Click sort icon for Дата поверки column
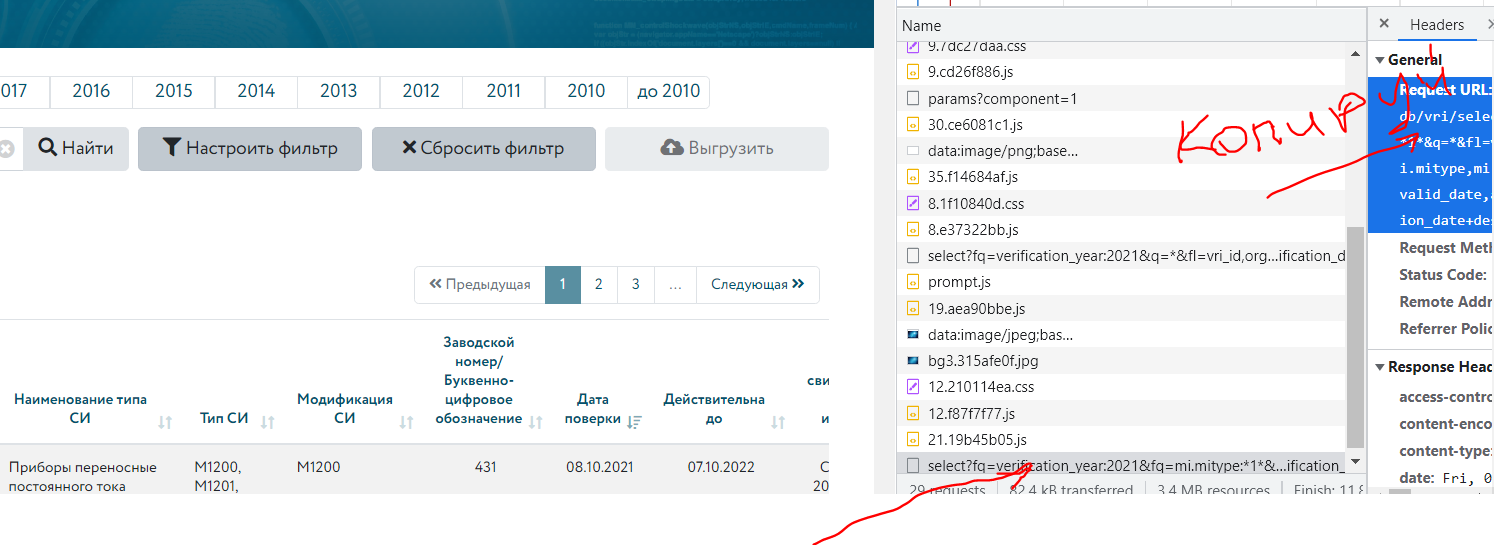The height and width of the screenshot is (545, 1494). pyautogui.click(x=634, y=423)
